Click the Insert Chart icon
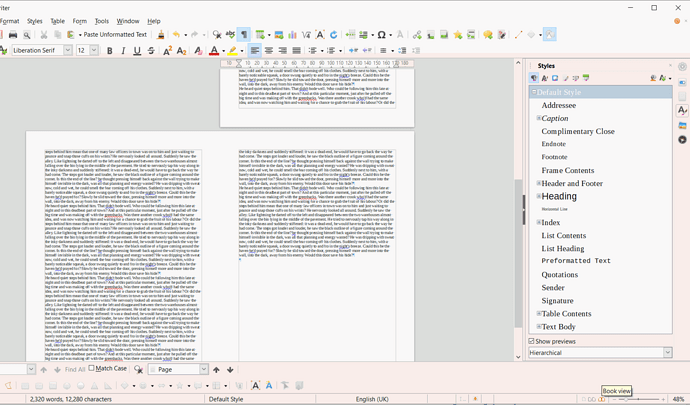 point(292,35)
